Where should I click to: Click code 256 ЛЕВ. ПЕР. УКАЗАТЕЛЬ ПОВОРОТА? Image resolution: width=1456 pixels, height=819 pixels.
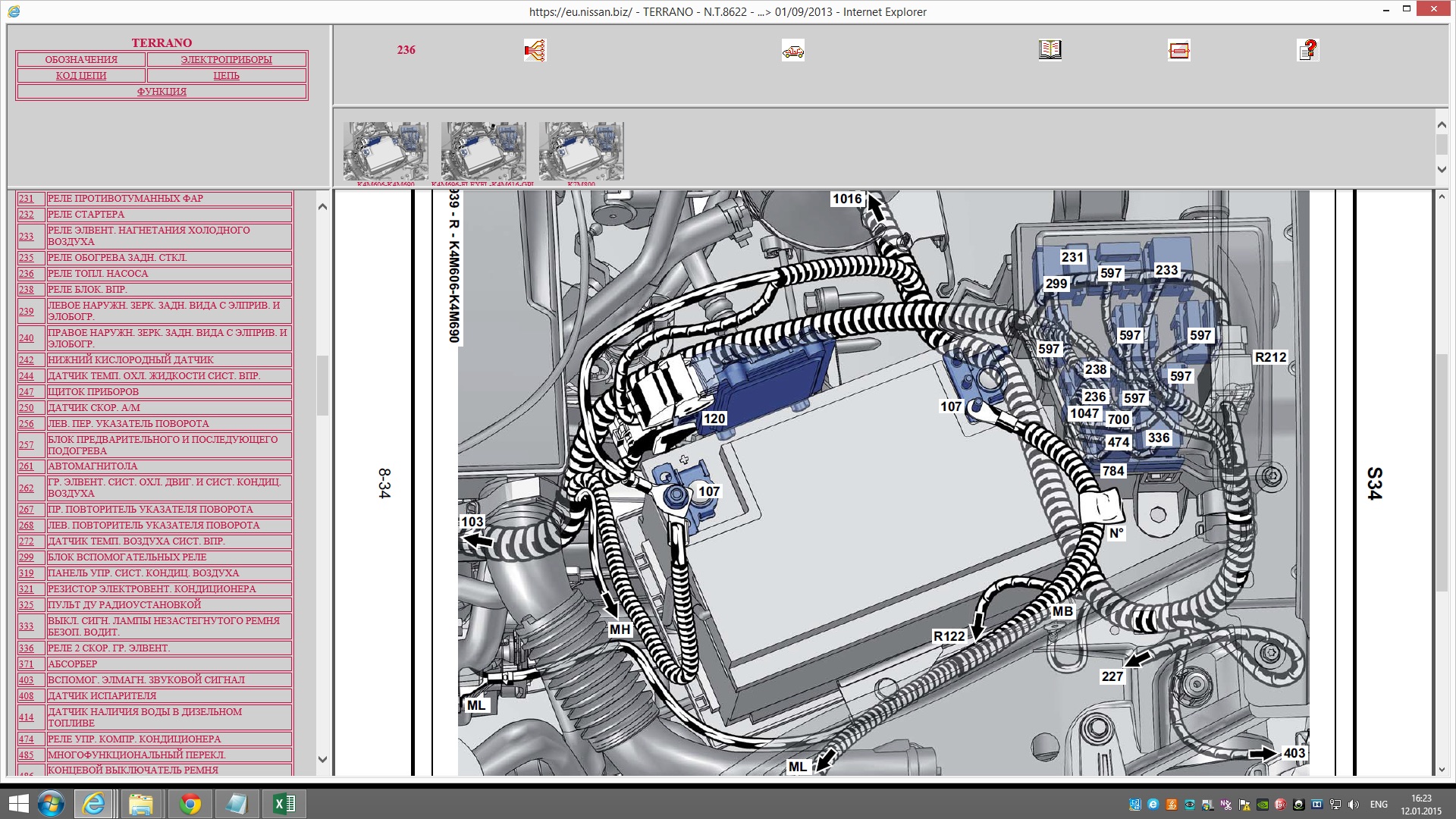[27, 424]
